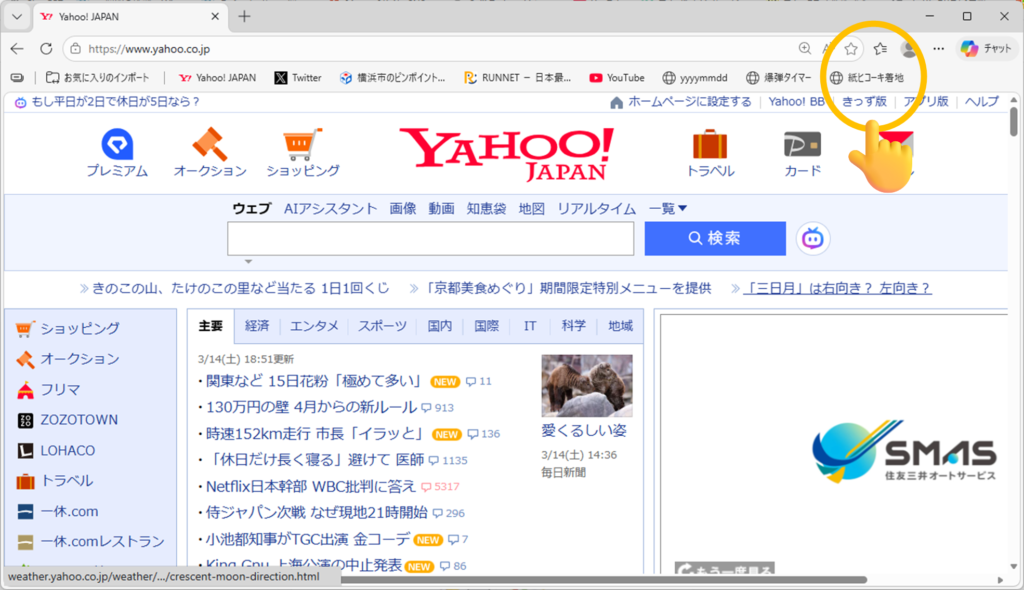
Task: Expand the 一覧 search category dropdown
Action: tap(668, 208)
